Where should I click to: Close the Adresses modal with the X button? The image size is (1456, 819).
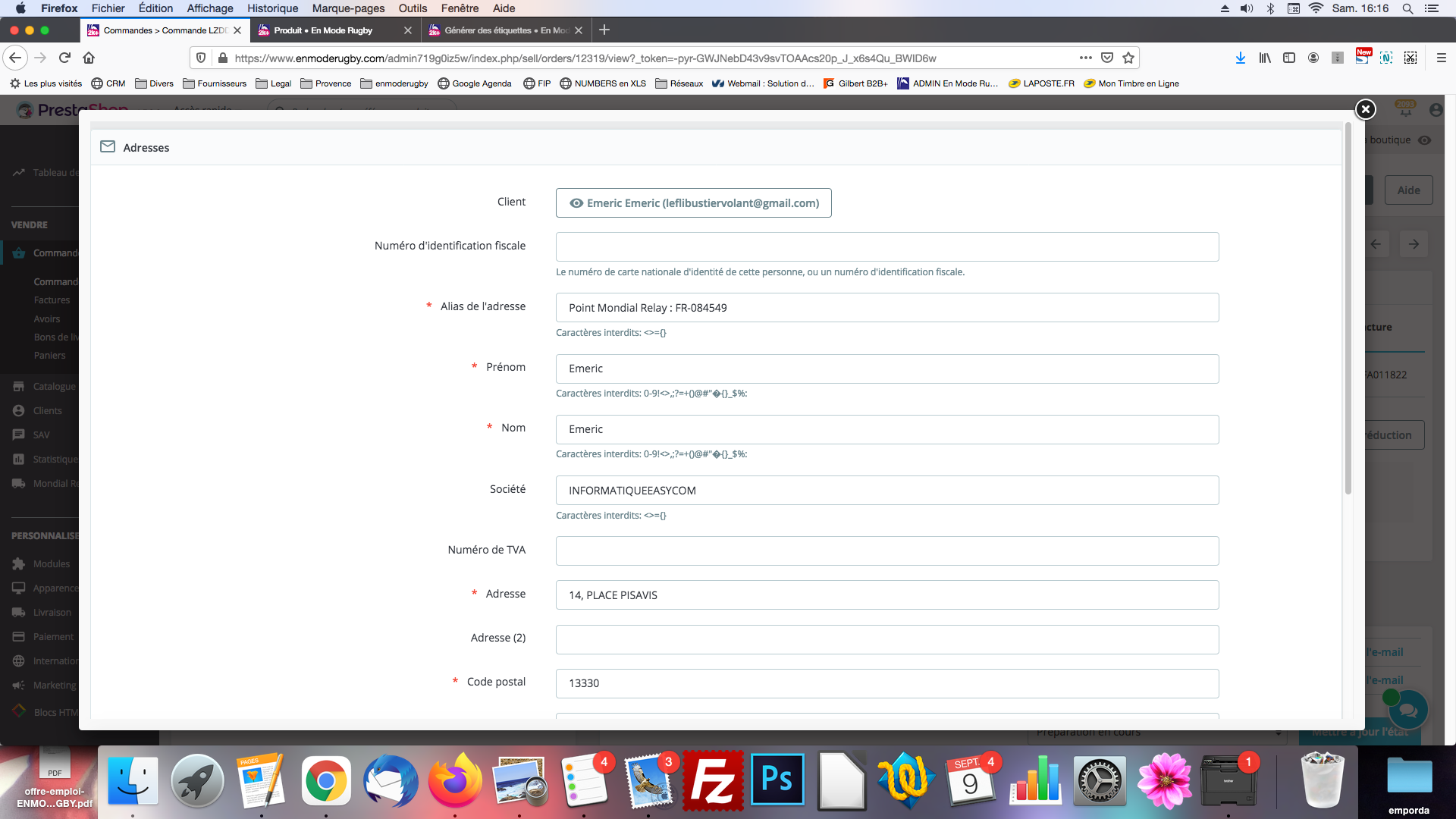point(1365,109)
